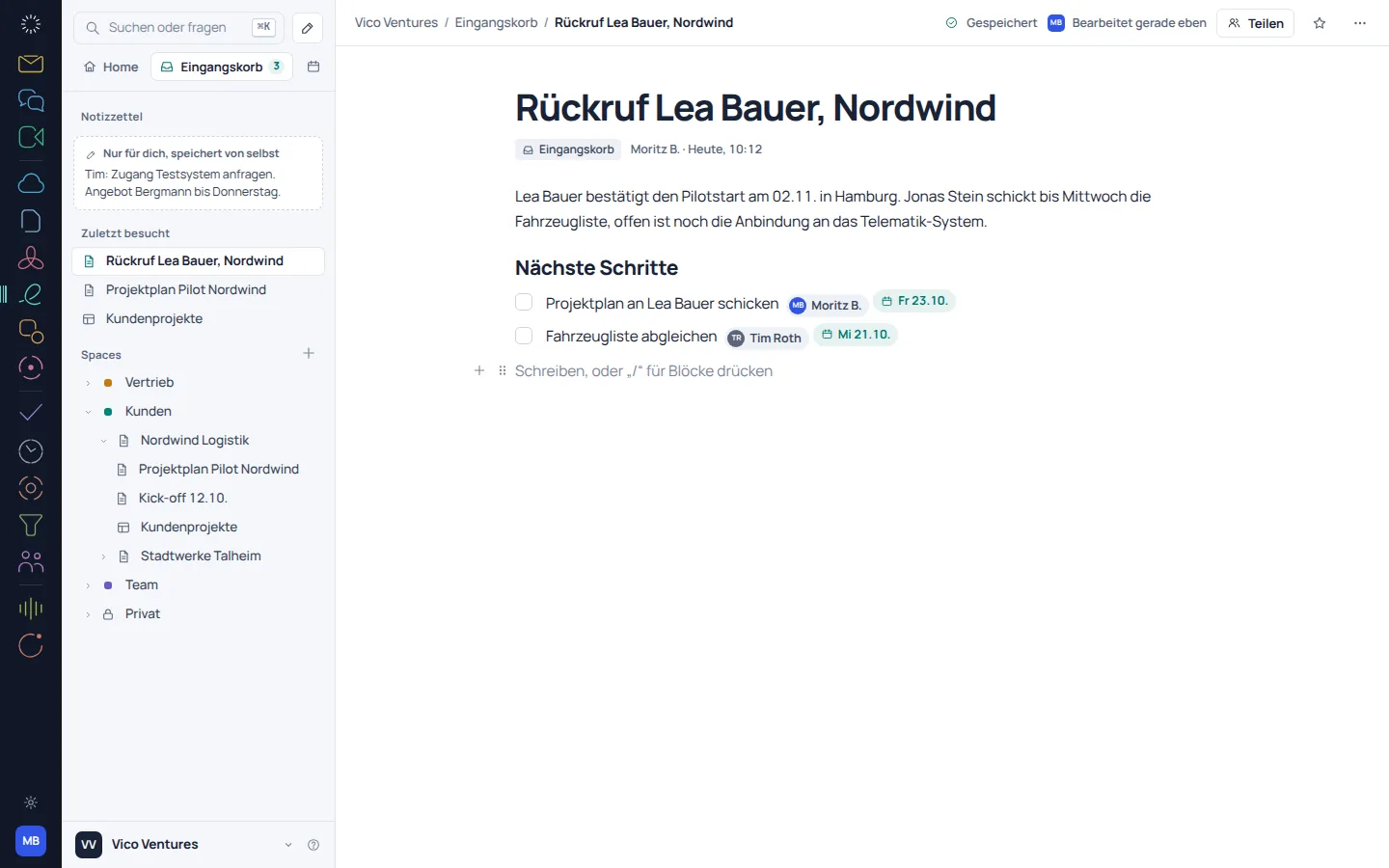Click the add block plus icon
This screenshot has width=1389, height=868.
[x=479, y=371]
